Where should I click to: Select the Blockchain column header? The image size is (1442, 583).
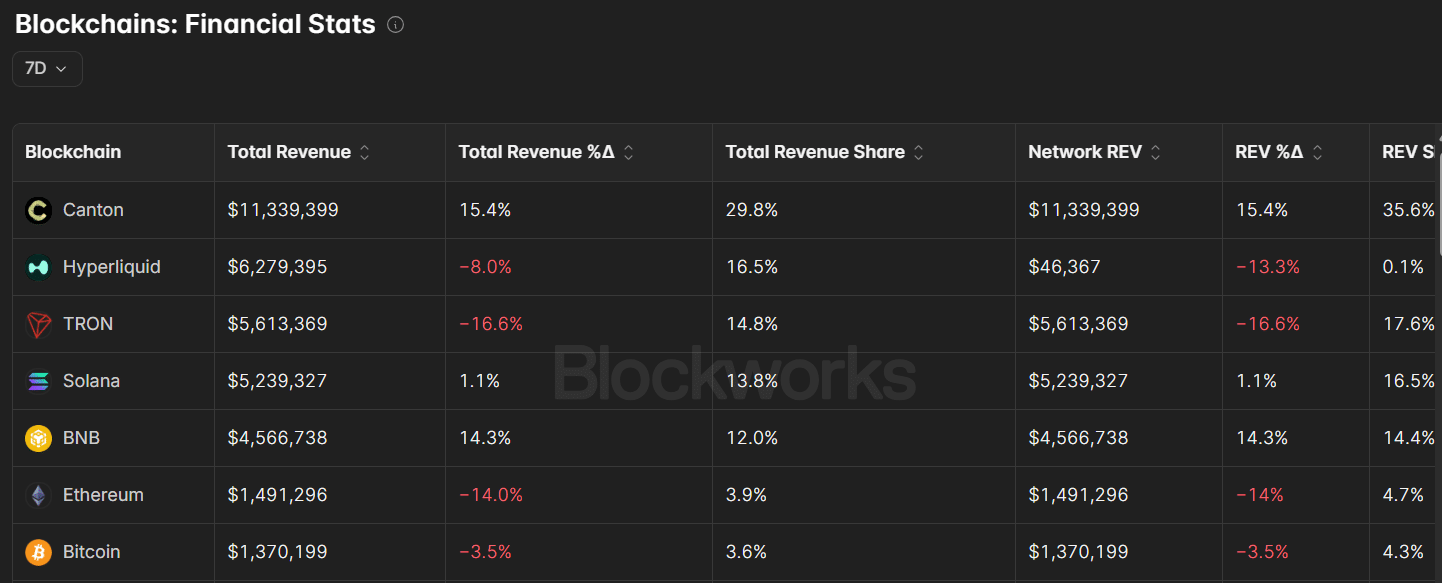(x=73, y=152)
